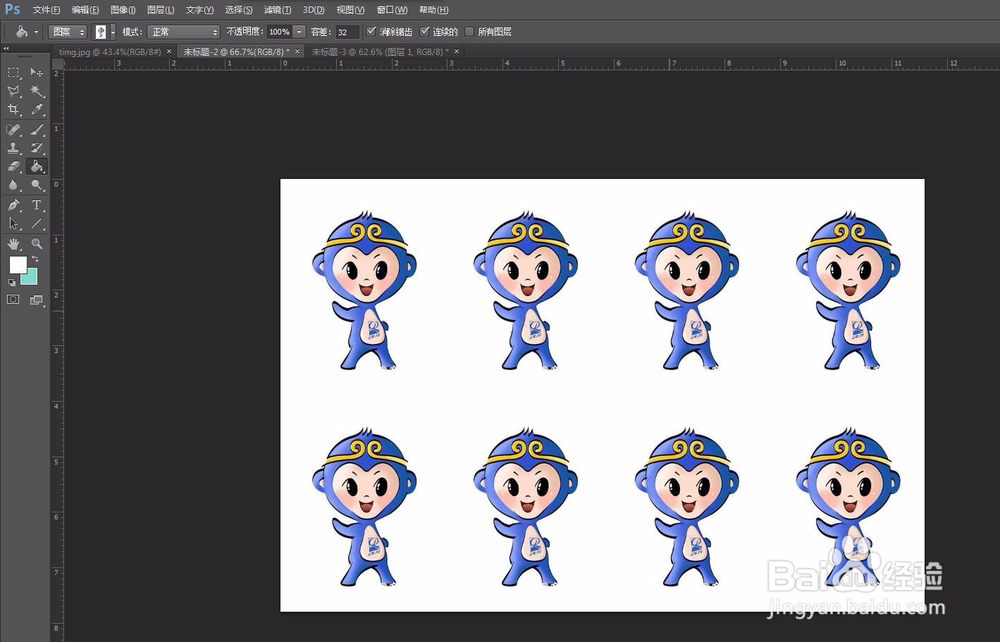
Task: Click the ruler origin corner box
Action: click(x=57, y=64)
